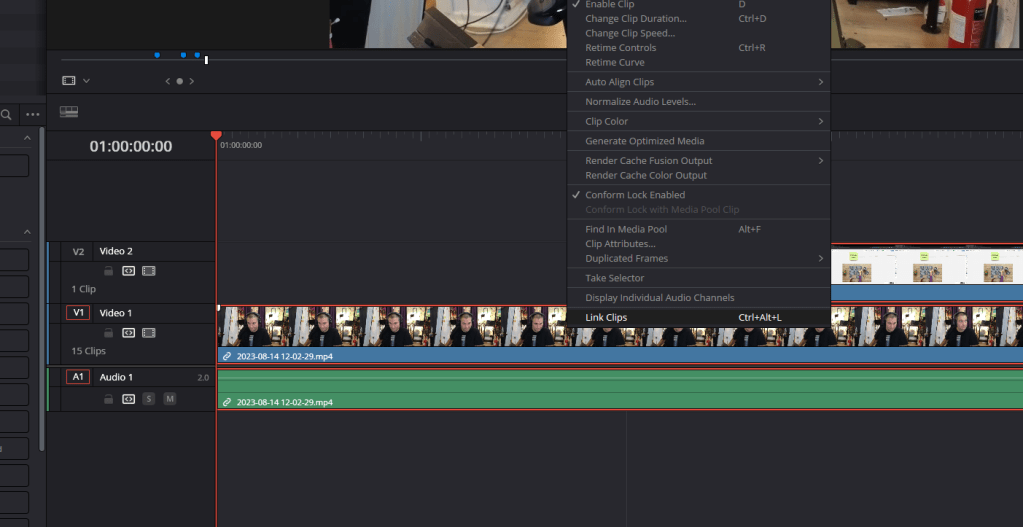
Task: Open the timeline view options icon
Action: [69, 112]
